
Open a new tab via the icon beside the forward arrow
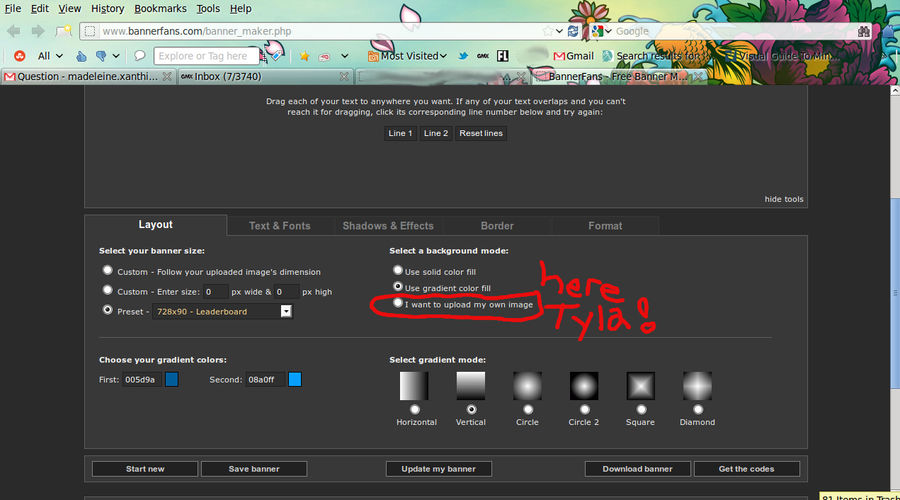pyautogui.click(x=63, y=31)
